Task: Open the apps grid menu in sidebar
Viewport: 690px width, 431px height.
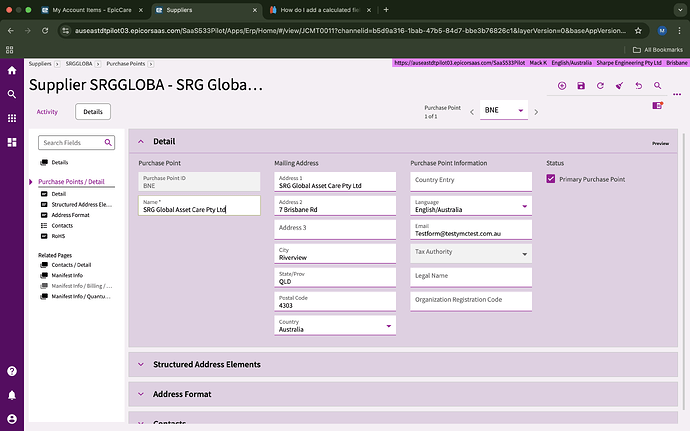Action: coord(12,118)
